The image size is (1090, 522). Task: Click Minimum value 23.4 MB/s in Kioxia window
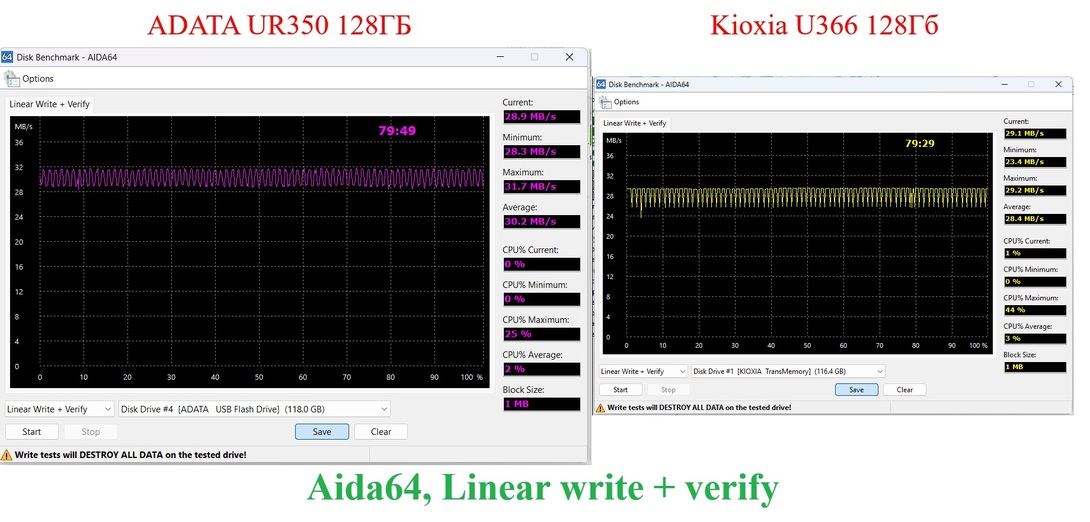click(1034, 162)
